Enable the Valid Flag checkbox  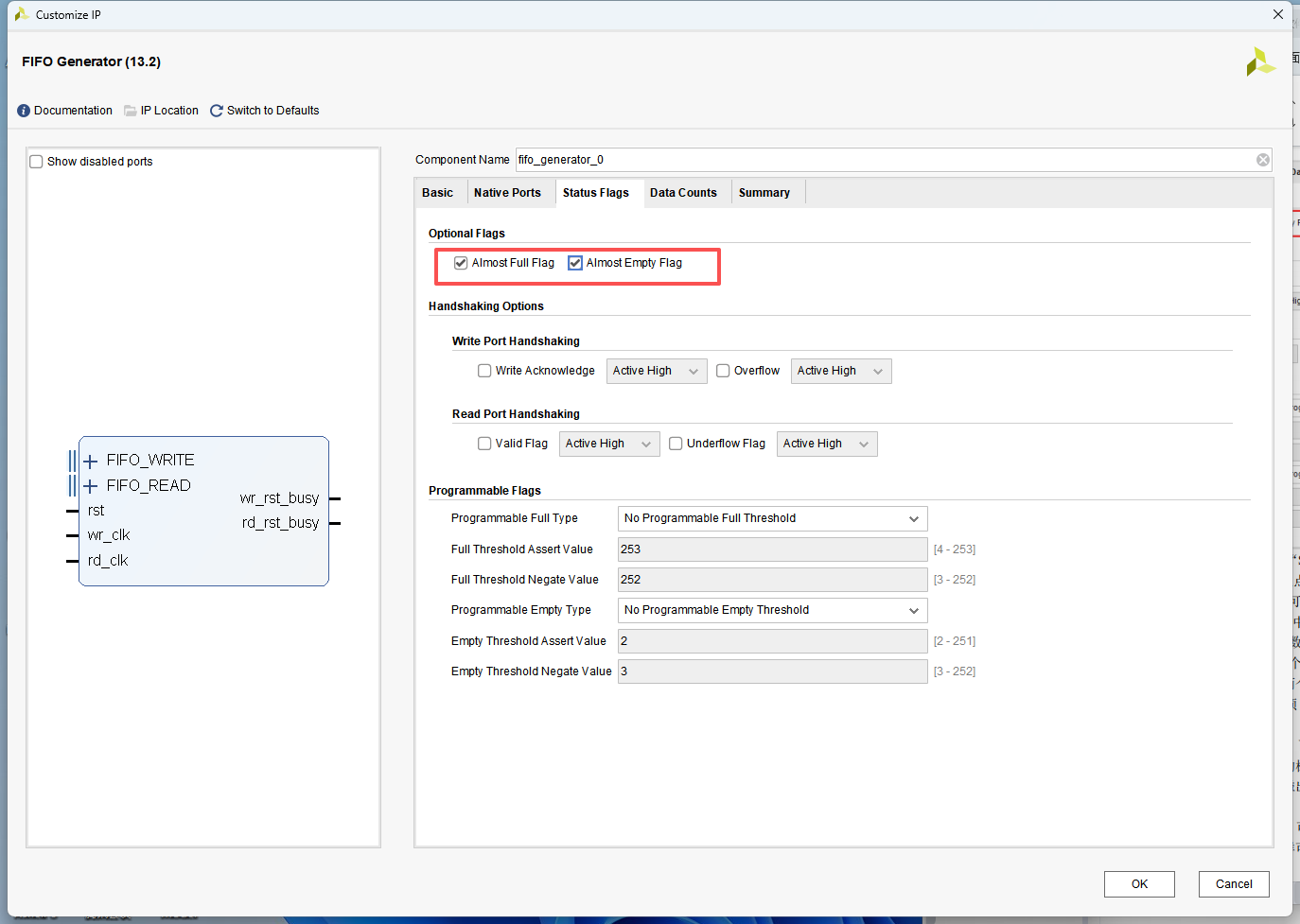point(484,444)
